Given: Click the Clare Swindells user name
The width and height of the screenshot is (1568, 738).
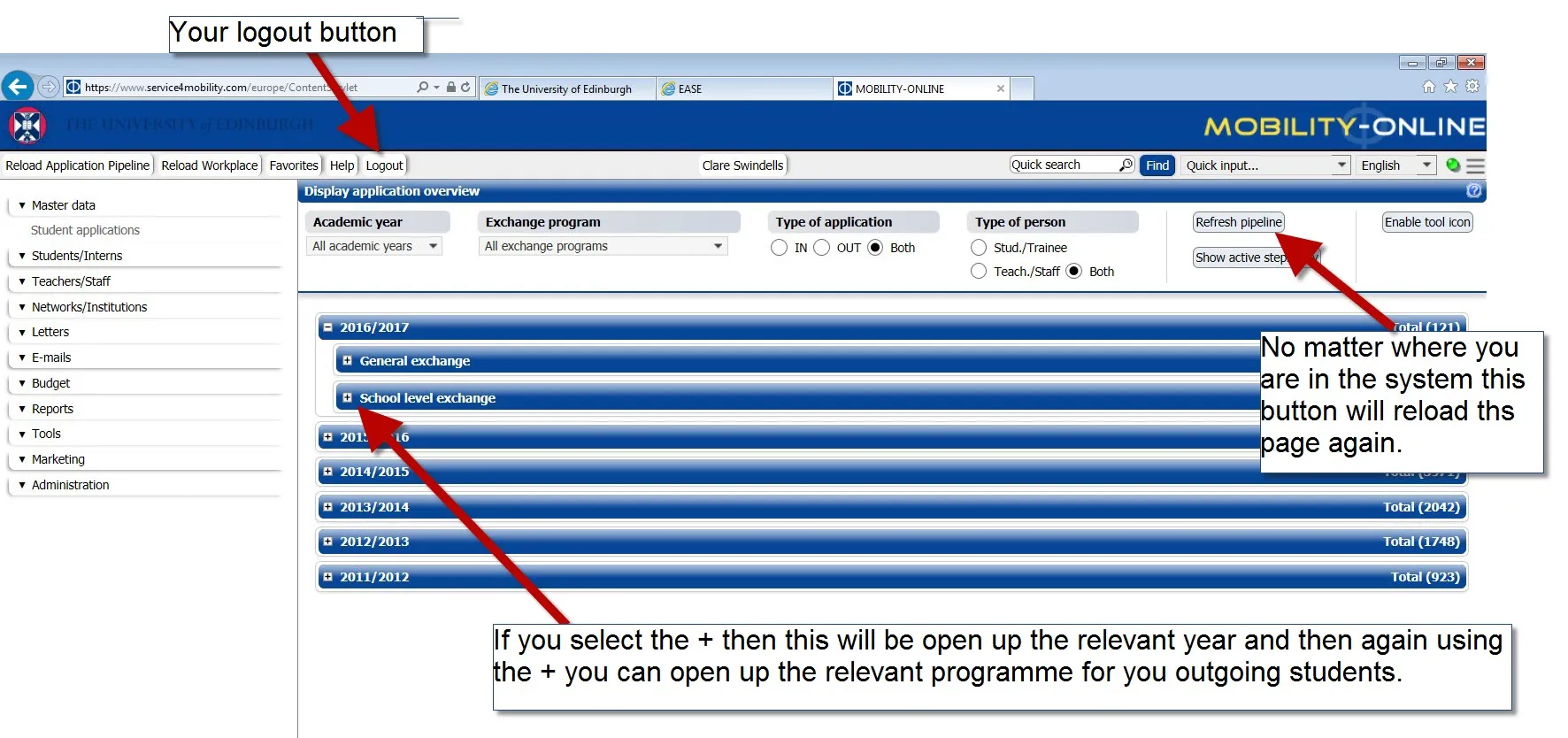Looking at the screenshot, I should (742, 165).
